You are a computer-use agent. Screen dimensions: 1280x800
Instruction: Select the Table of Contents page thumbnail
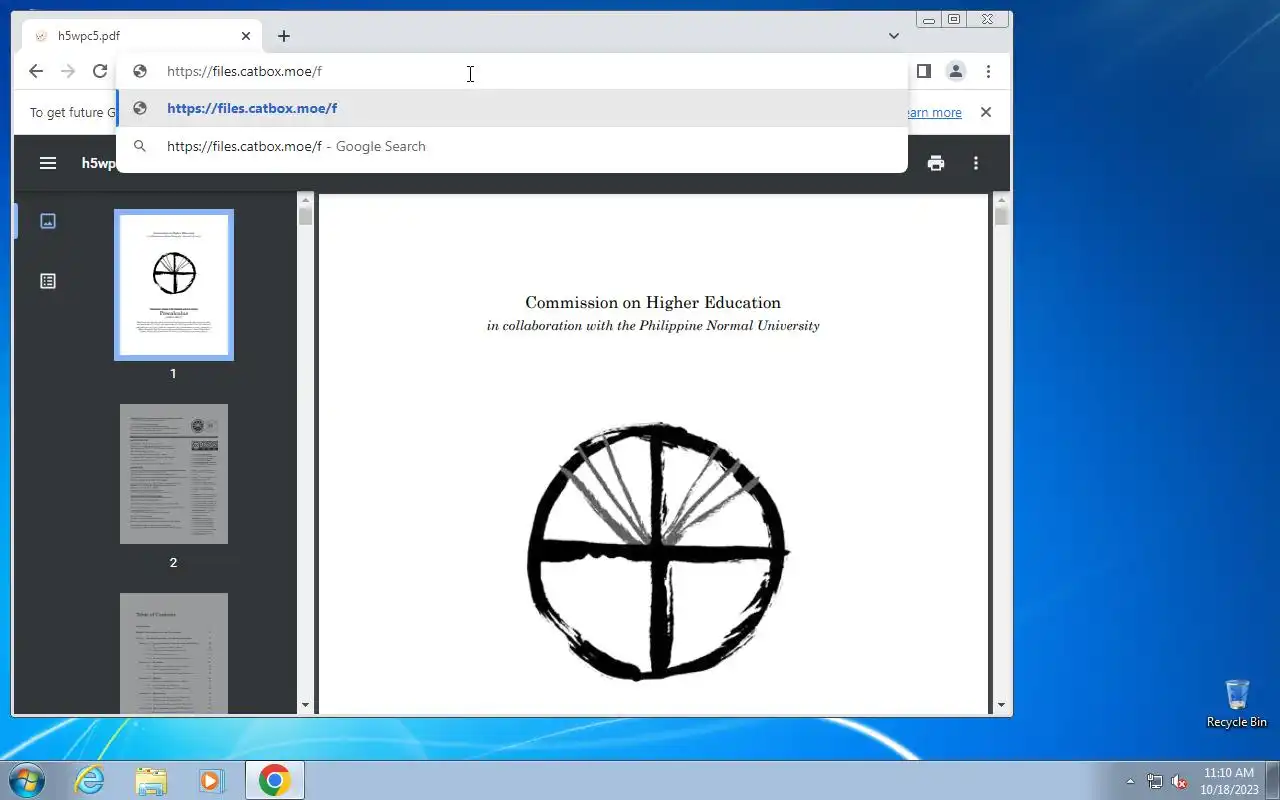[x=174, y=653]
